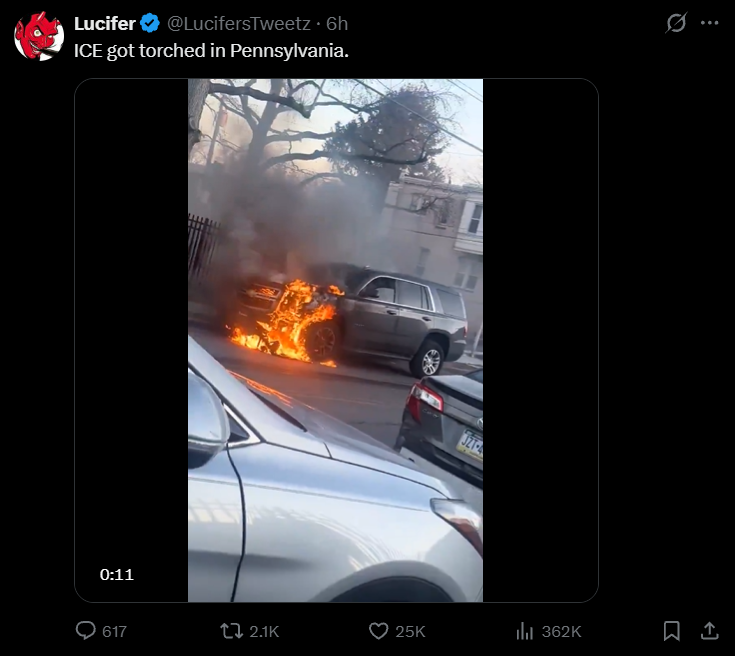Click the tweet text about Pennsylvania

tap(211, 51)
